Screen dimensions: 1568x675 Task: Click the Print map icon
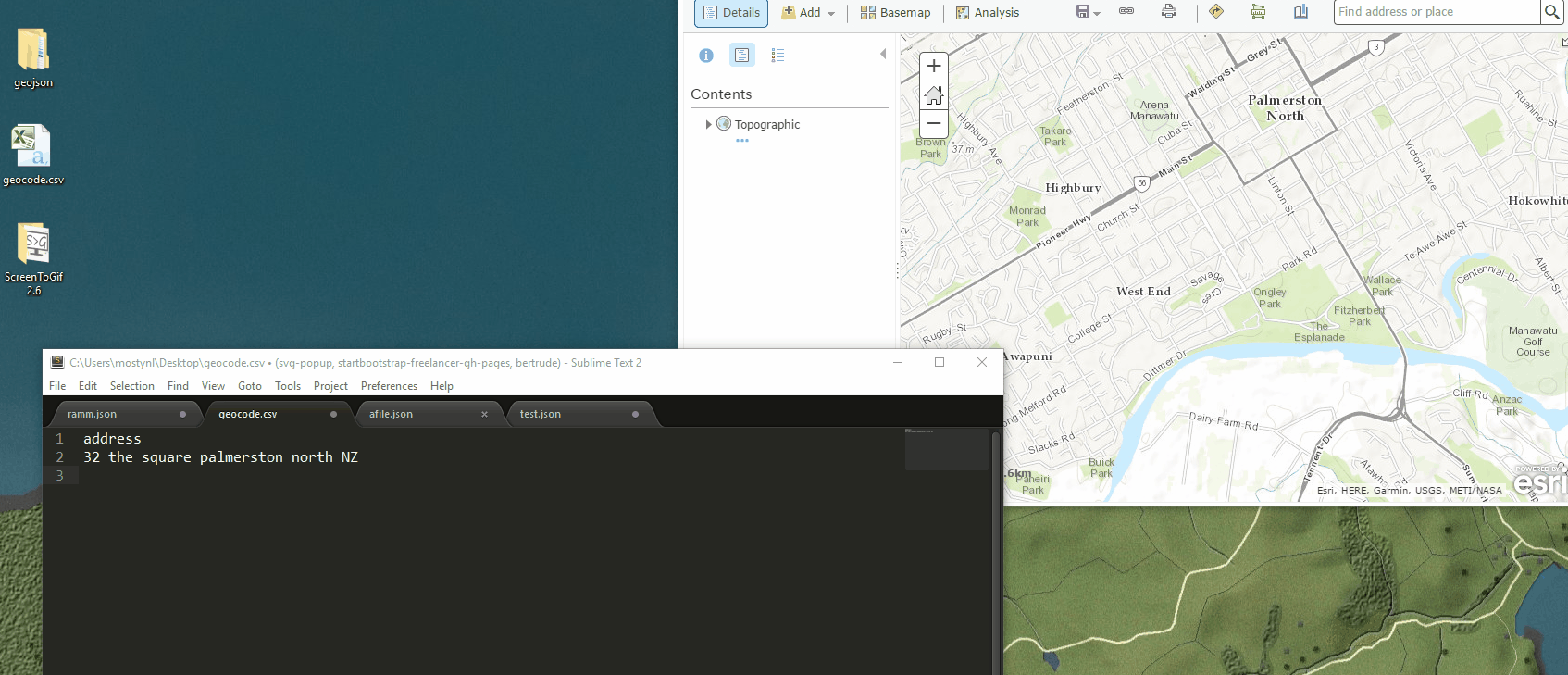[1169, 11]
